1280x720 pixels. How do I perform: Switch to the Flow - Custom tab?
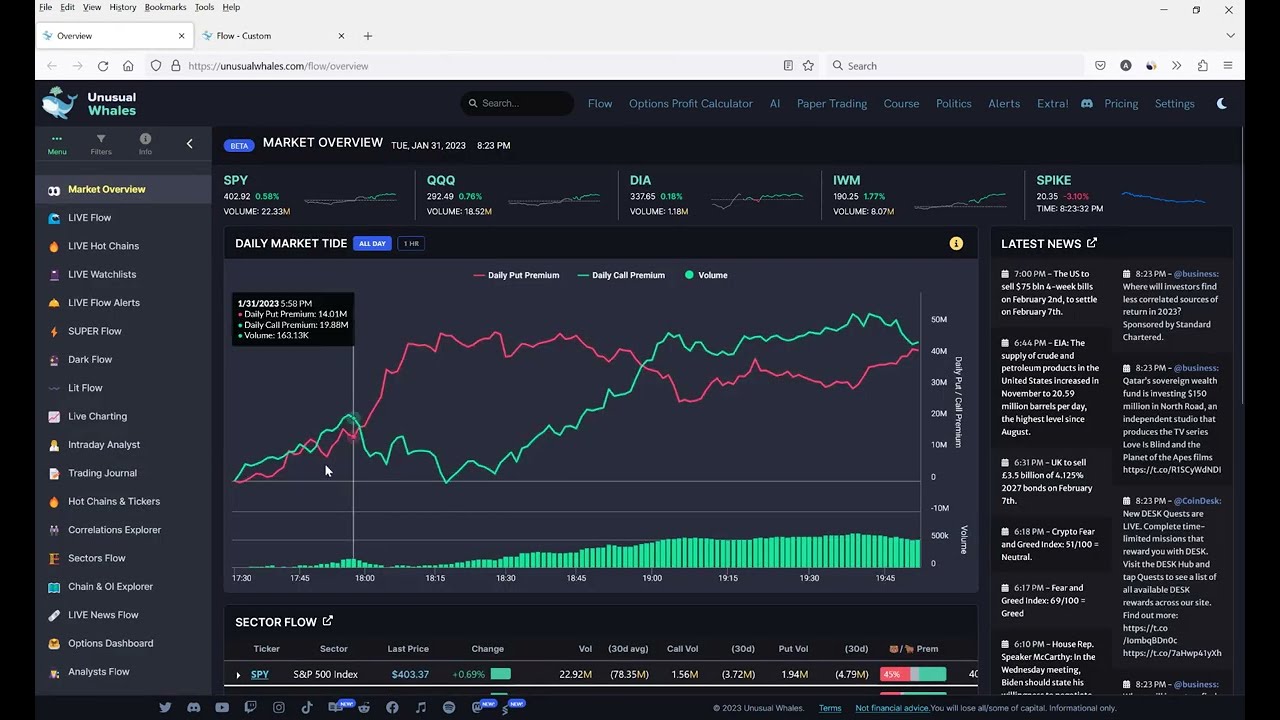(273, 36)
